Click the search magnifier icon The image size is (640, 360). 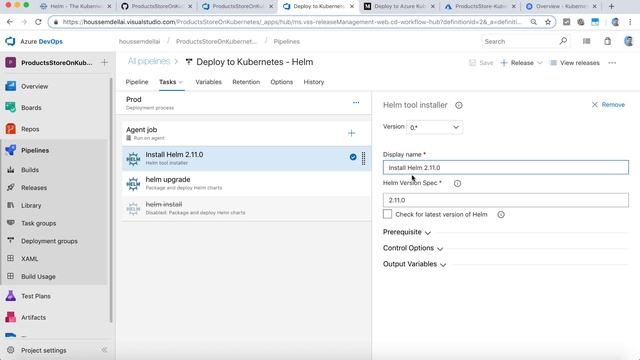(563, 41)
